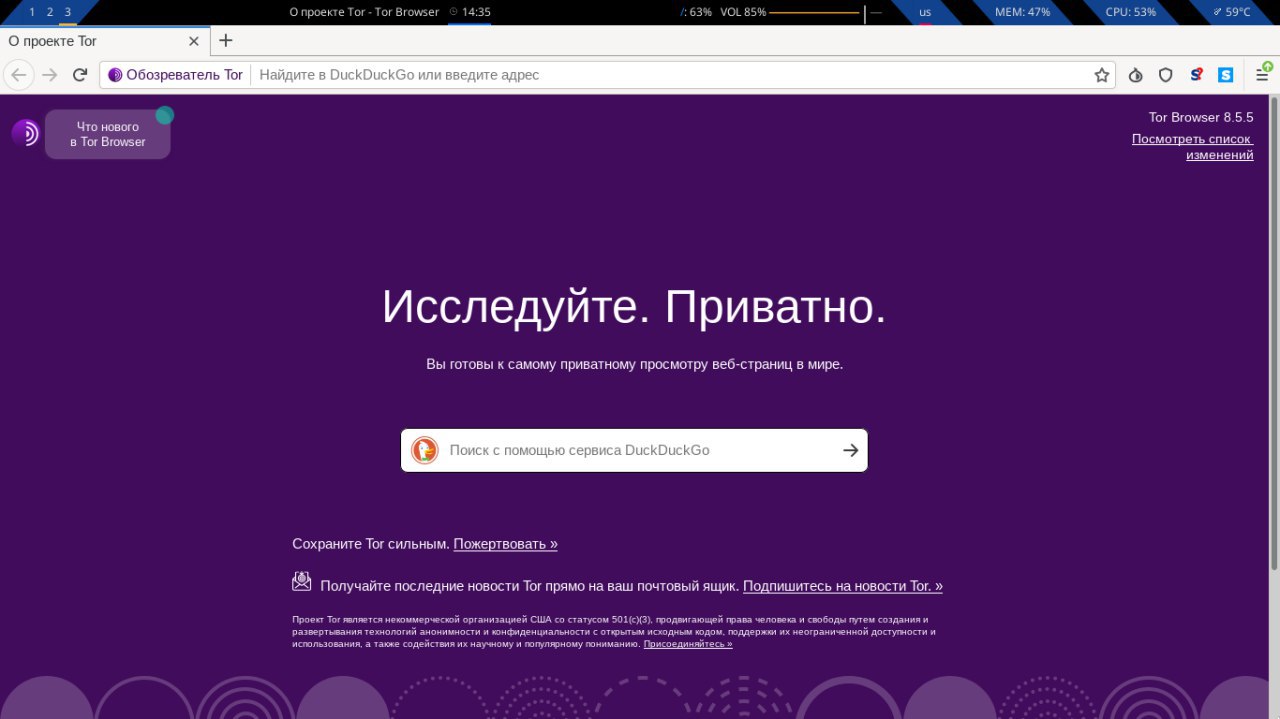Click the 'Tor Browser 8.5.5' version text
The height and width of the screenshot is (719, 1280).
click(x=1201, y=117)
